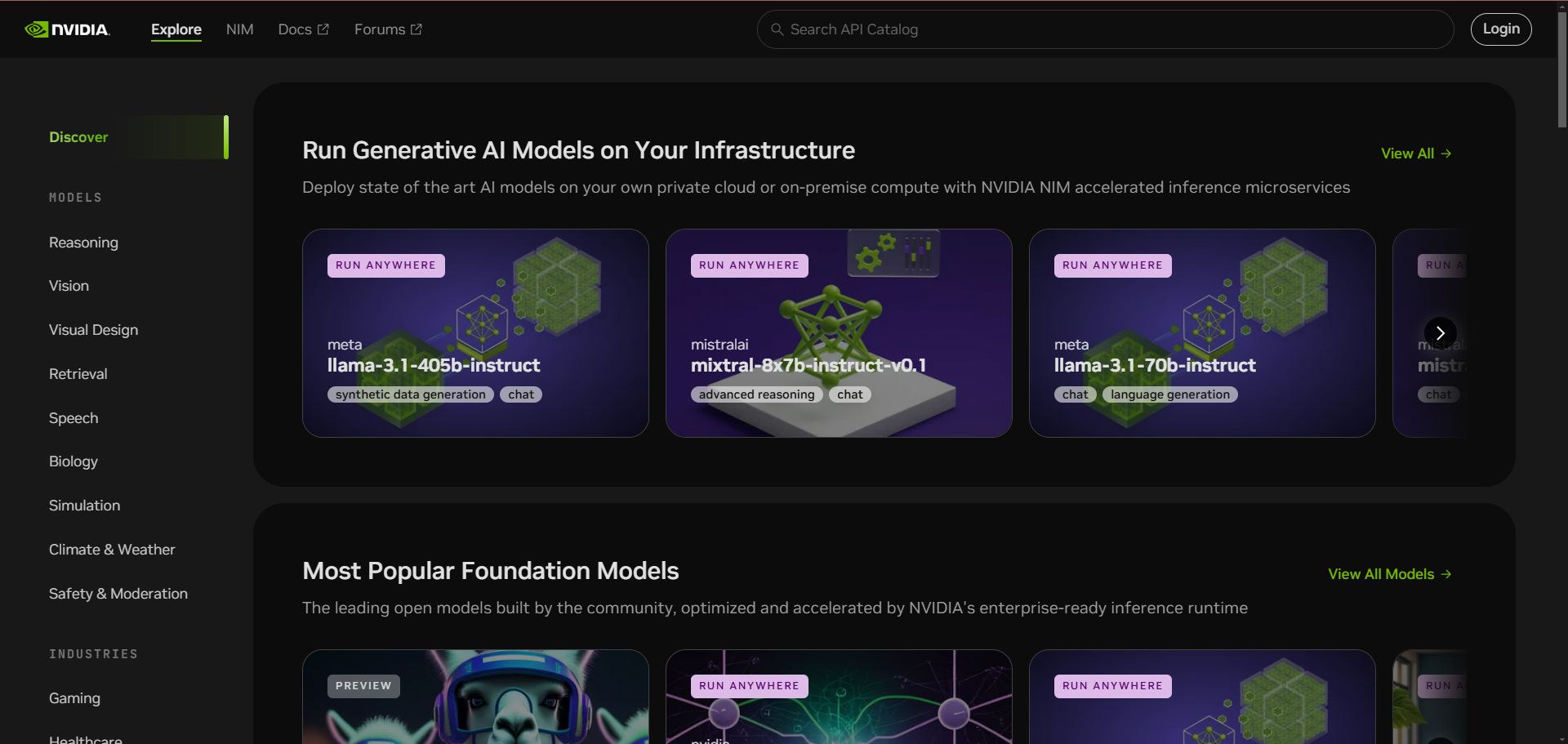The height and width of the screenshot is (744, 1568).
Task: Click the search magnifier icon
Action: (777, 29)
